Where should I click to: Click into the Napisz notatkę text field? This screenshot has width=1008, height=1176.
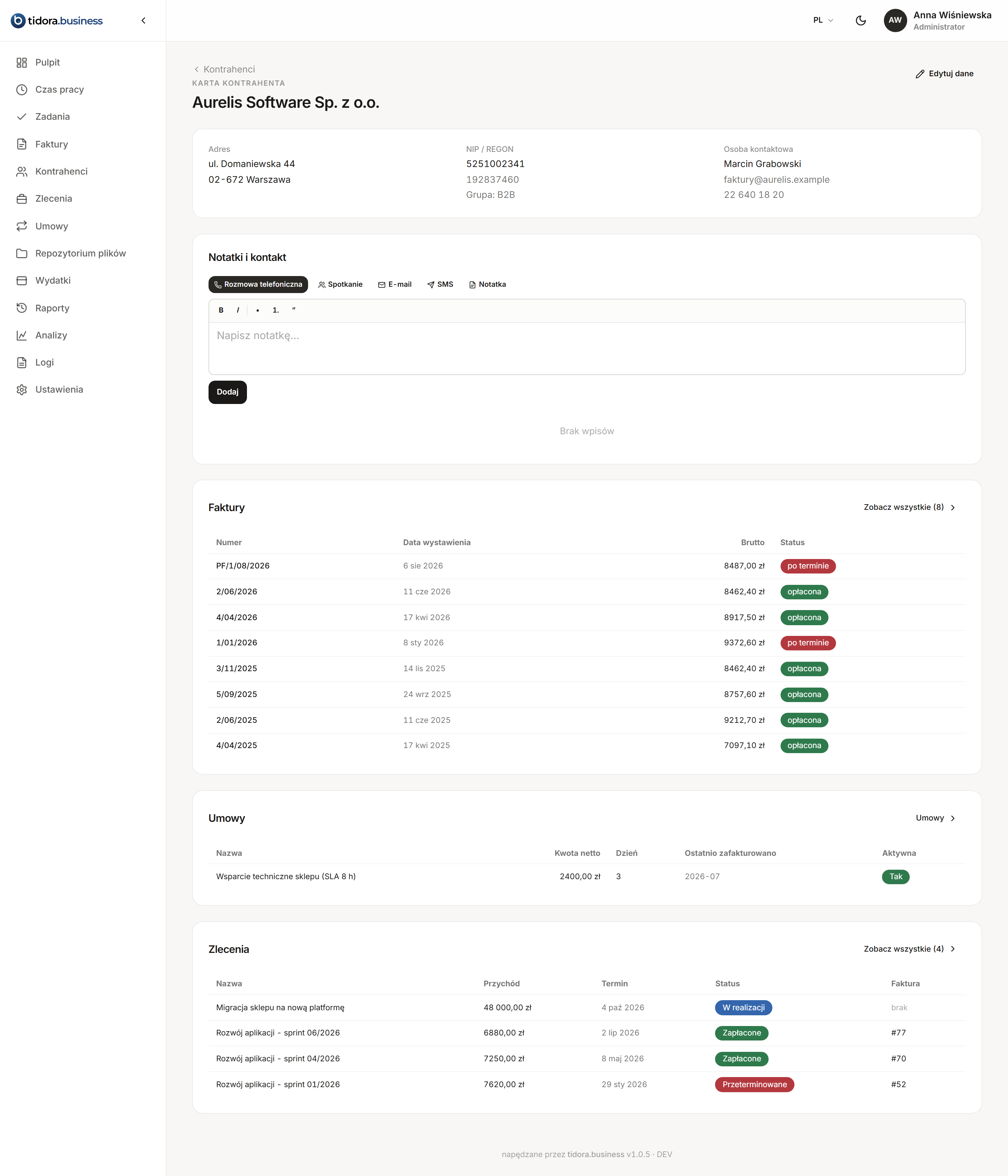(587, 348)
